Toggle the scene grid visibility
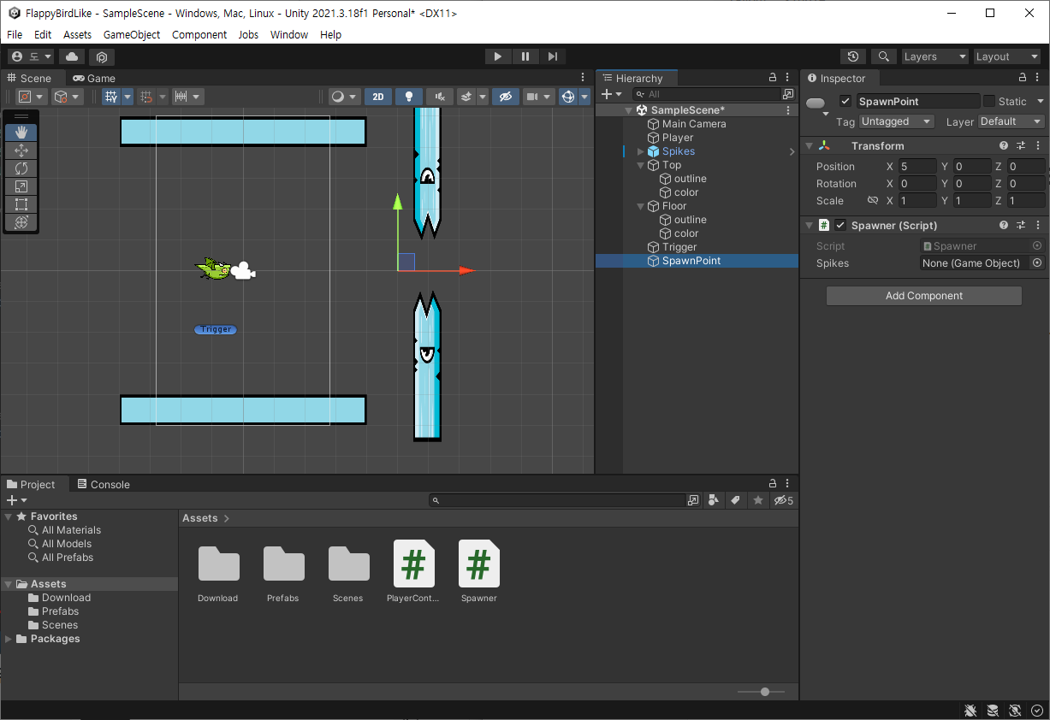Image resolution: width=1050 pixels, height=720 pixels. tap(111, 97)
